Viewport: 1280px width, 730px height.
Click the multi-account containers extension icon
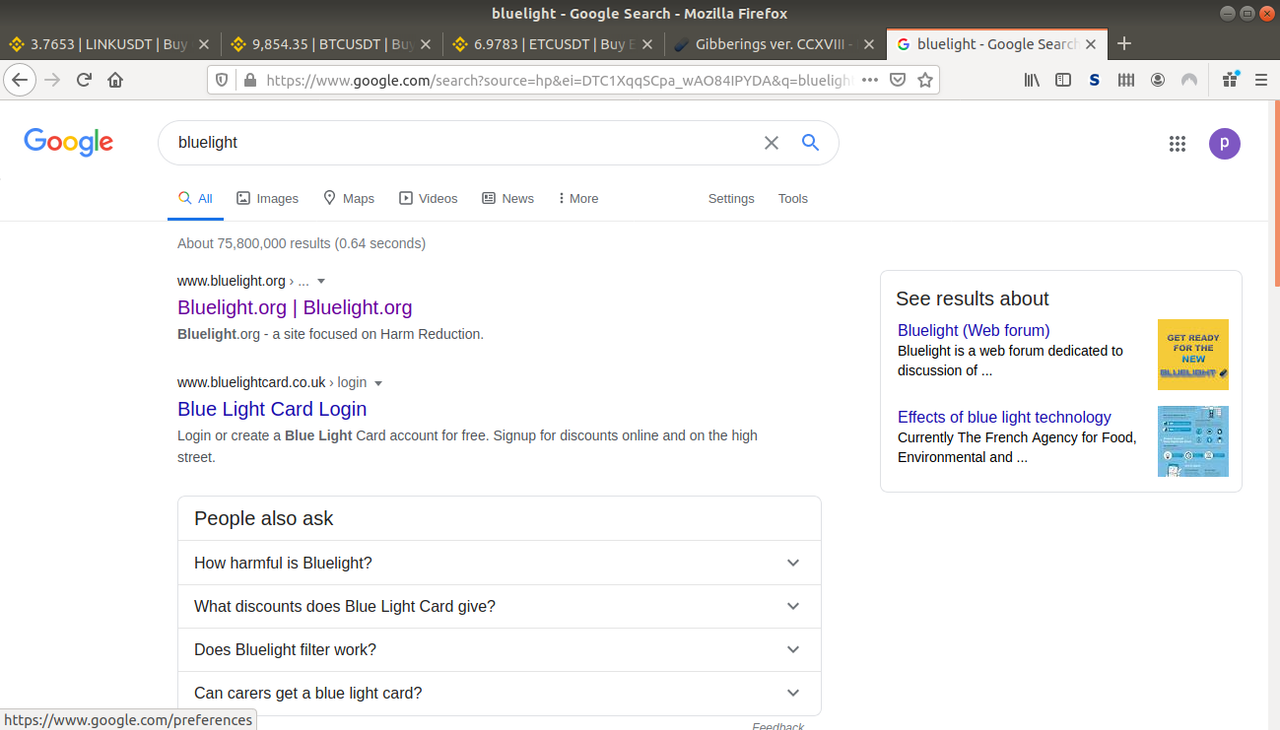(1126, 80)
